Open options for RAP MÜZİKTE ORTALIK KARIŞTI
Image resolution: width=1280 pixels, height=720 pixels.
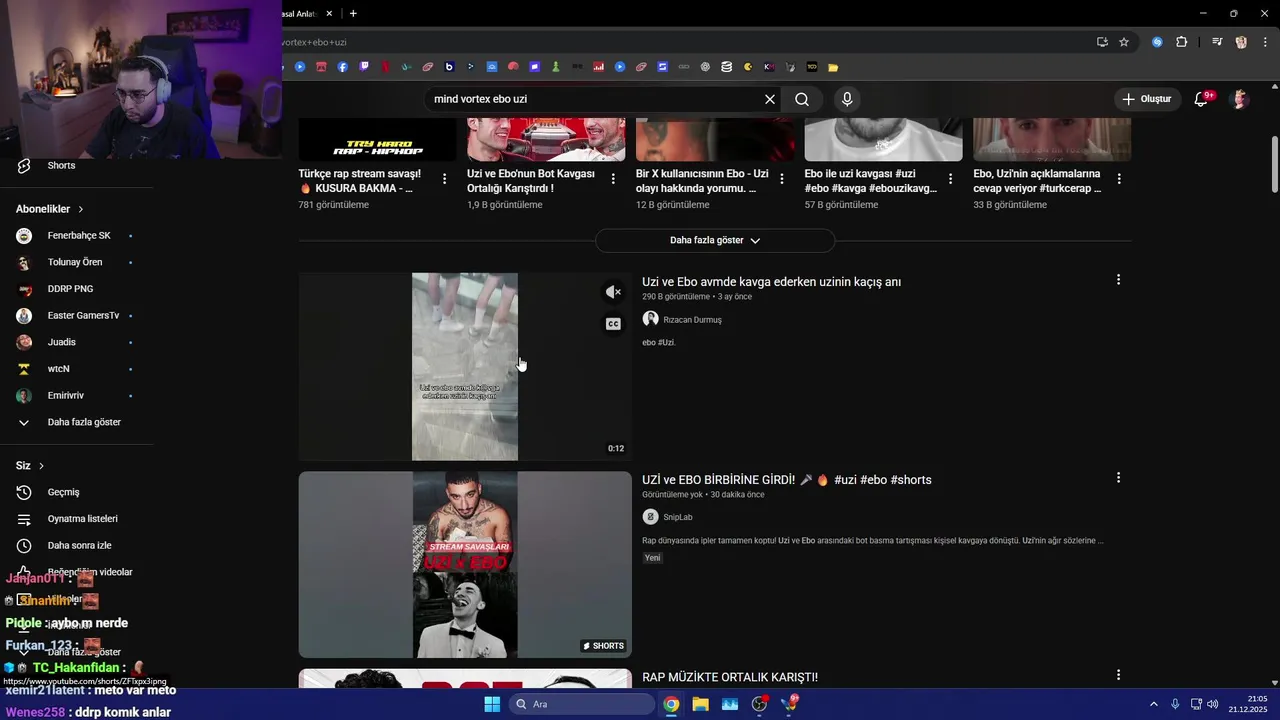point(1118,676)
